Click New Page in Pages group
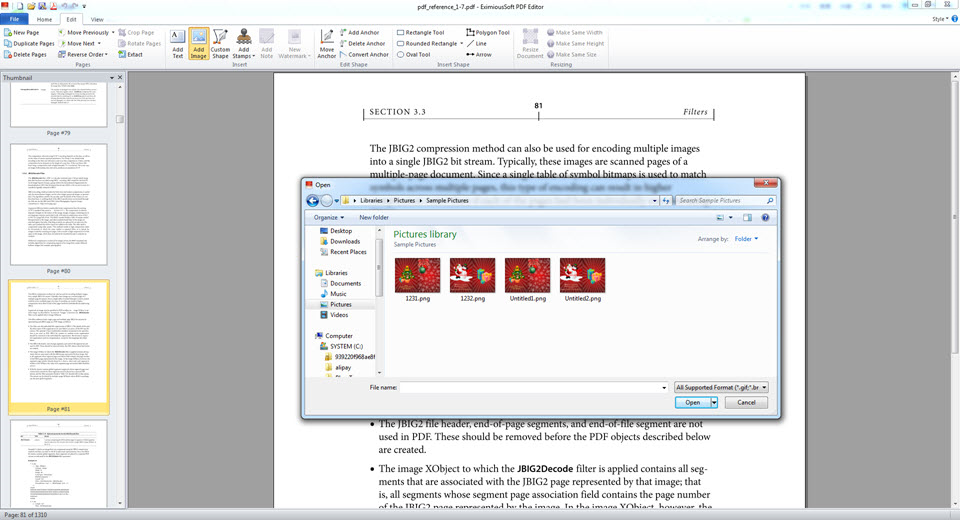 21,32
